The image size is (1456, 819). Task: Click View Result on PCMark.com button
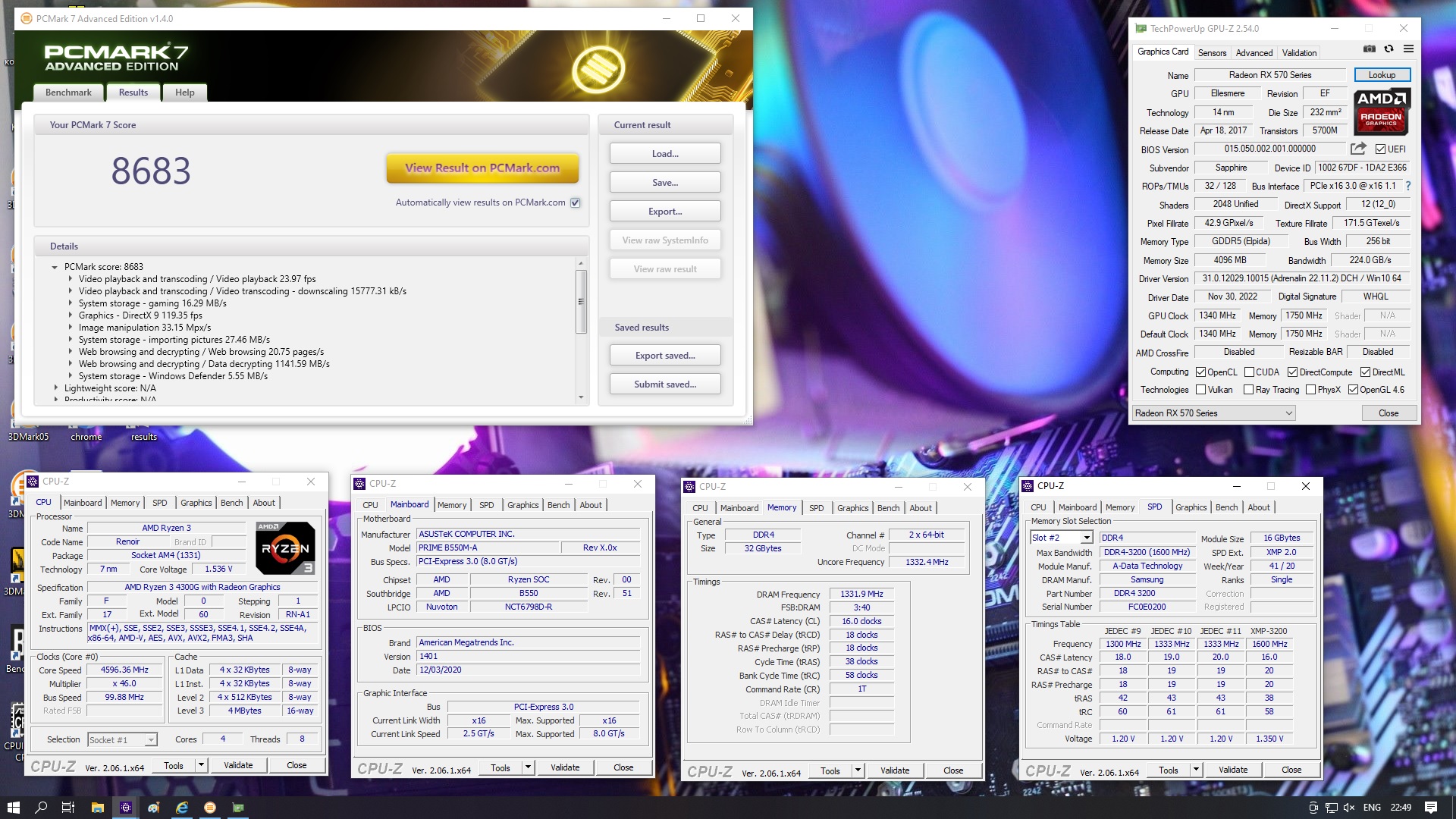(482, 168)
